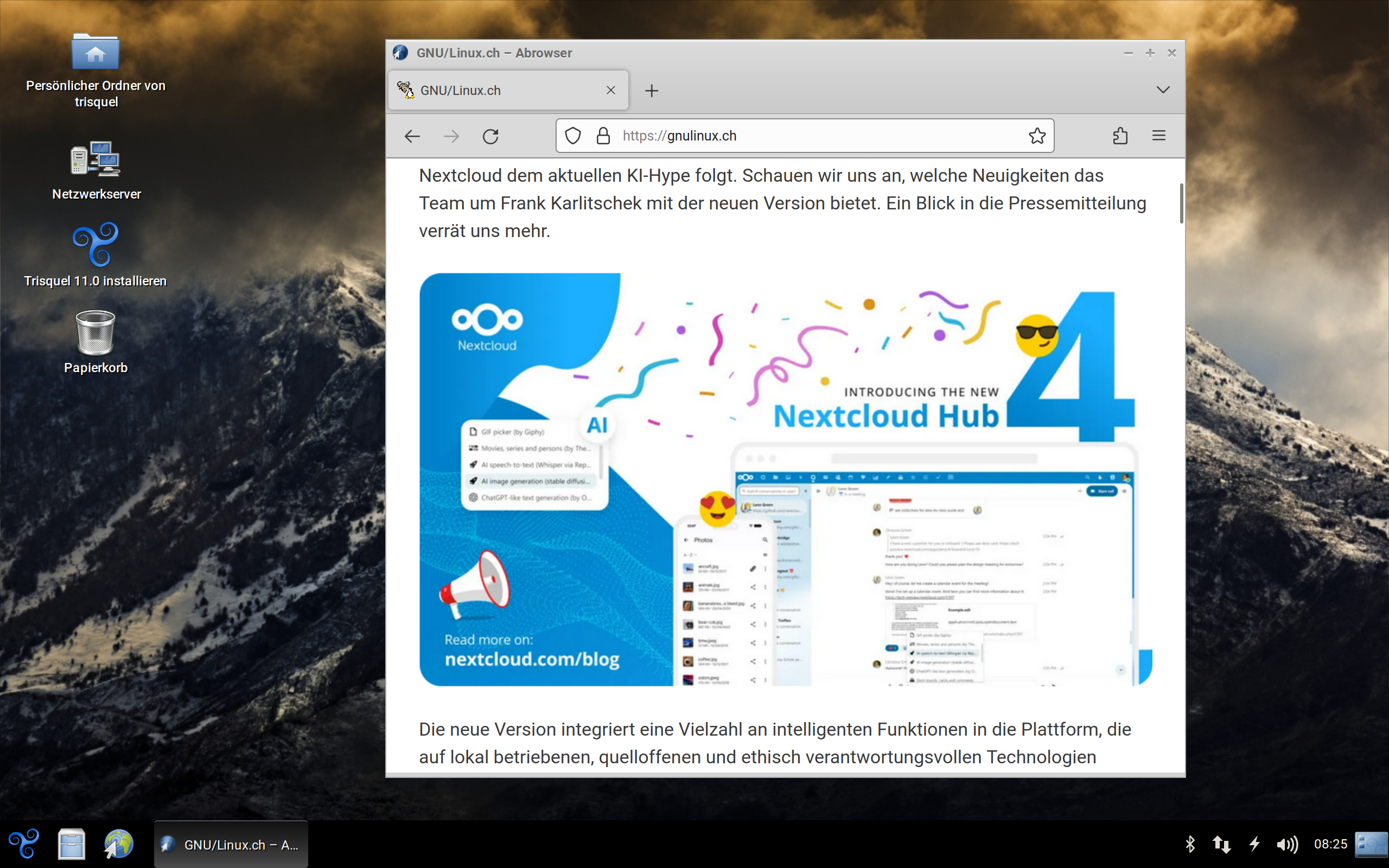This screenshot has height=868, width=1389.
Task: Click the shield/security icon in address bar
Action: pyautogui.click(x=571, y=136)
